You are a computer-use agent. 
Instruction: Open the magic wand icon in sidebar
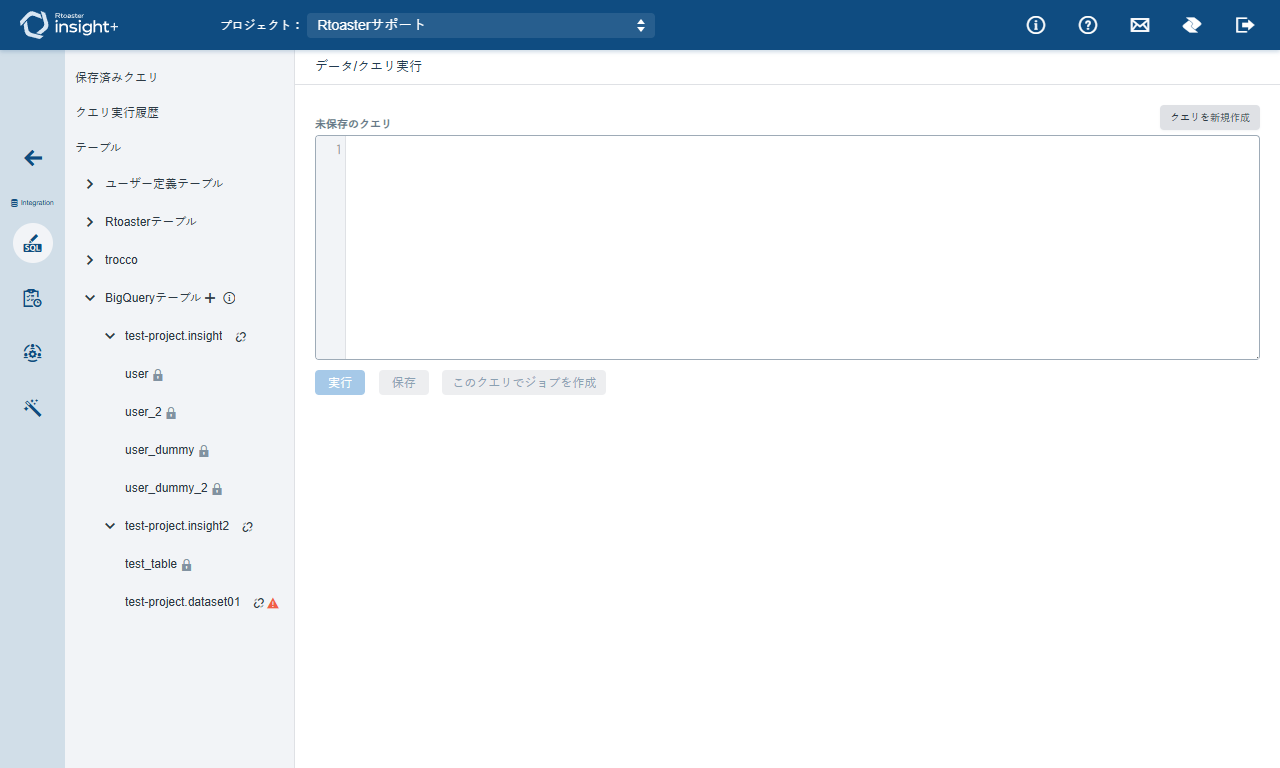click(33, 407)
